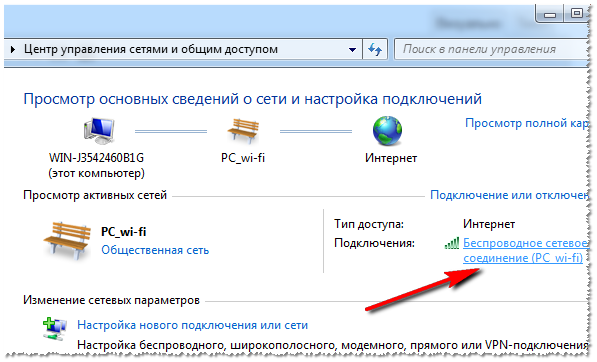The width and height of the screenshot is (597, 362).
Task: Click the Интернет globe icon
Action: pyautogui.click(x=387, y=131)
